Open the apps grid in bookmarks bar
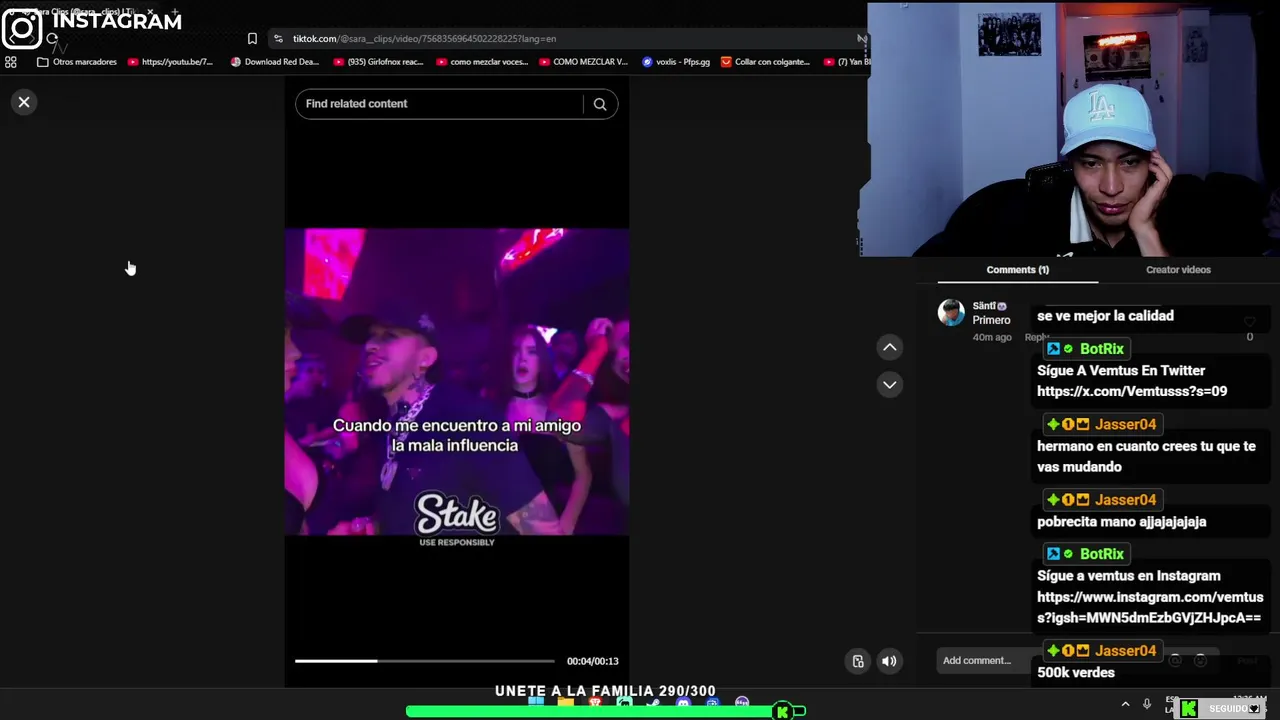Screen dimensions: 1280x720 tap(11, 62)
